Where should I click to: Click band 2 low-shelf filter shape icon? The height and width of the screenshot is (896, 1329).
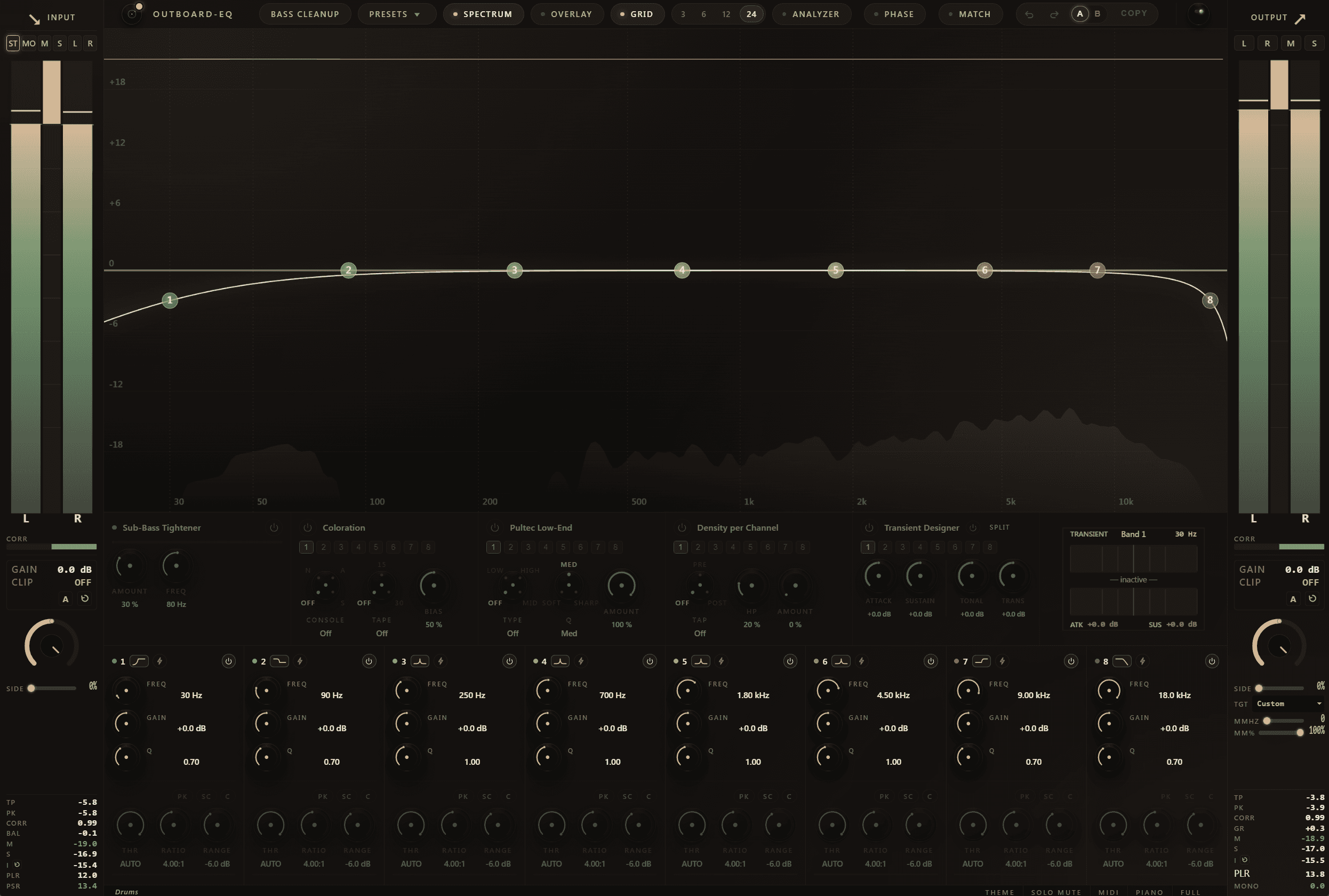(x=279, y=661)
